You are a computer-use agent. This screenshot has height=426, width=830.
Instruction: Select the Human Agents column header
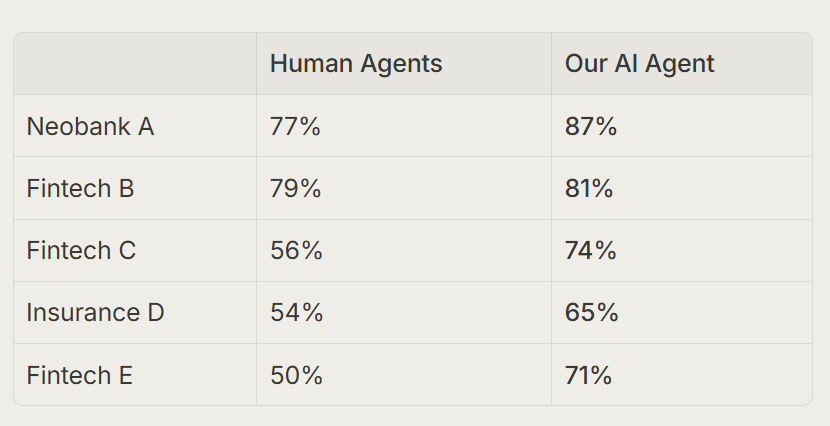[404, 64]
